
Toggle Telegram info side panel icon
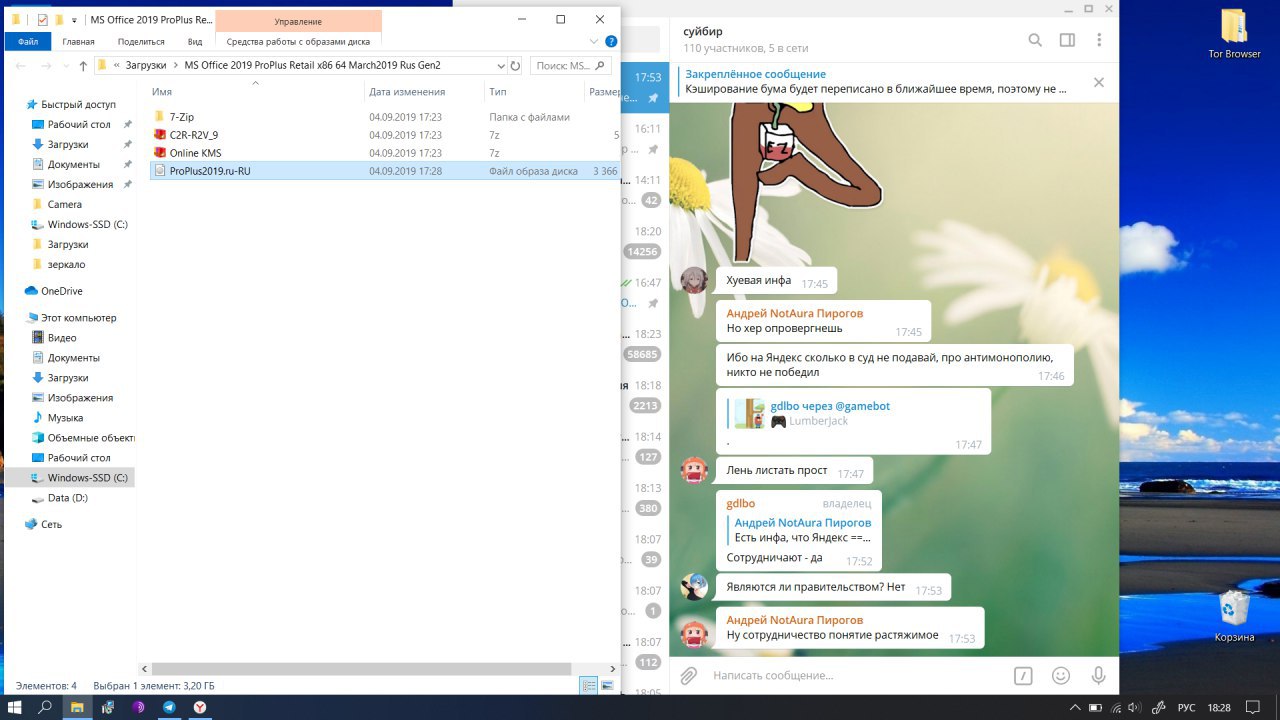click(x=1067, y=40)
